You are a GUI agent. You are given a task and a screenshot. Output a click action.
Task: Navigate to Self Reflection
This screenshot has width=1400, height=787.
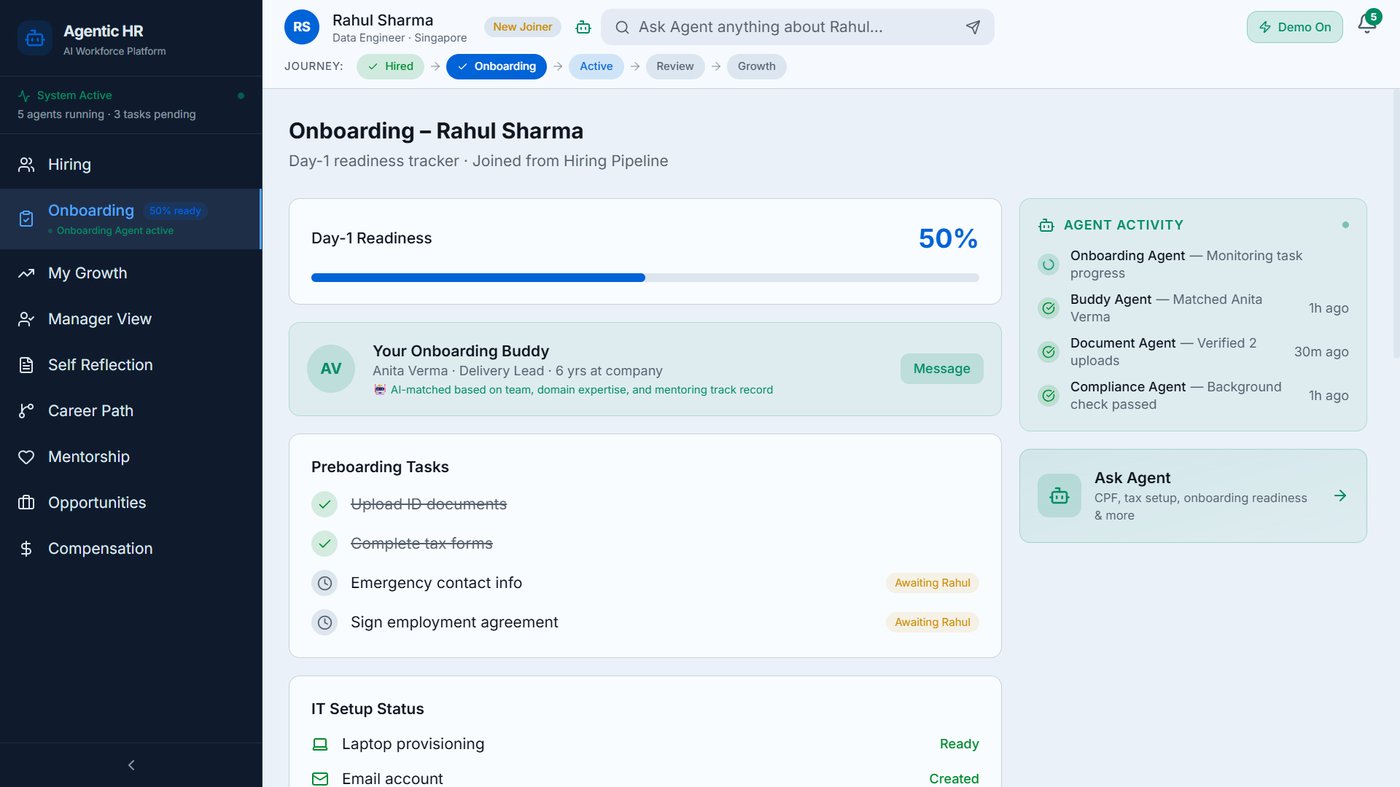131,365
